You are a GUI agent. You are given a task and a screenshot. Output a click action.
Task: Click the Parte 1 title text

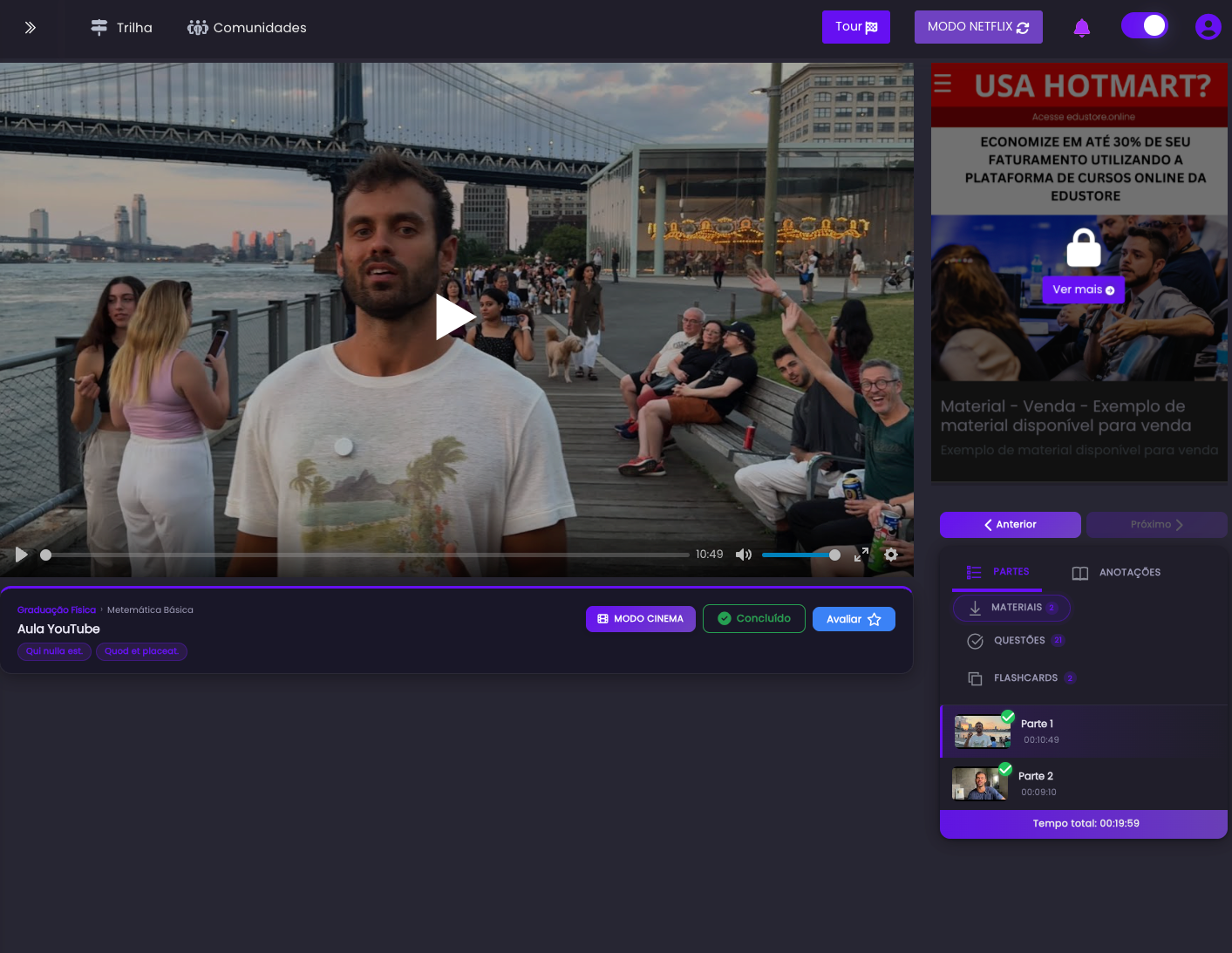(1038, 725)
